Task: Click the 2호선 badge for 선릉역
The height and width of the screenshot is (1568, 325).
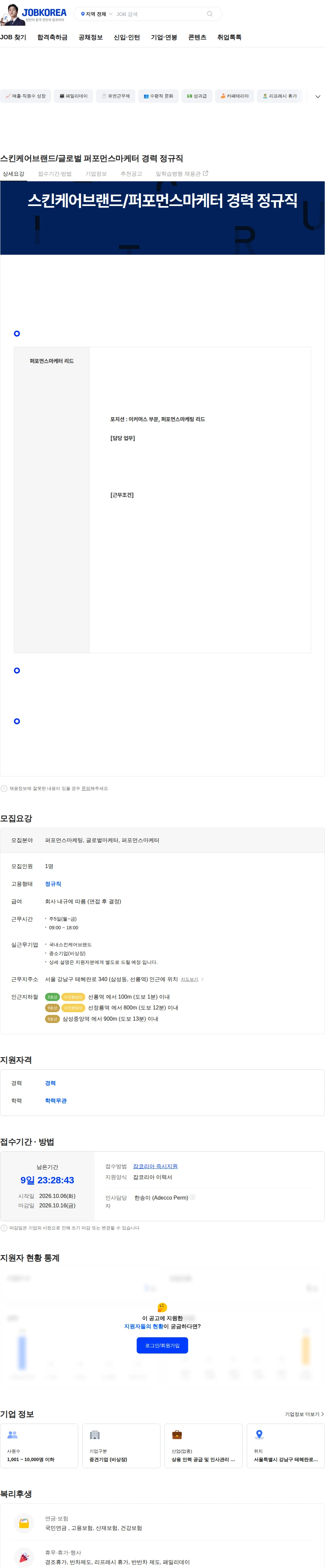Action: click(x=52, y=997)
